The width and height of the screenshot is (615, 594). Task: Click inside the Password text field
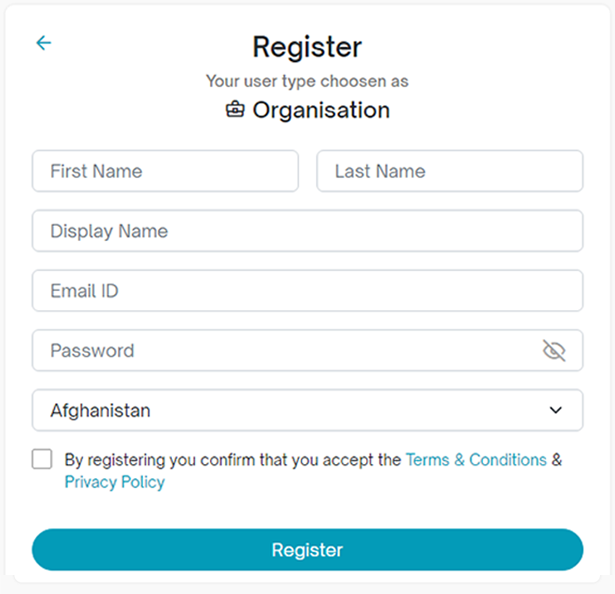285,351
